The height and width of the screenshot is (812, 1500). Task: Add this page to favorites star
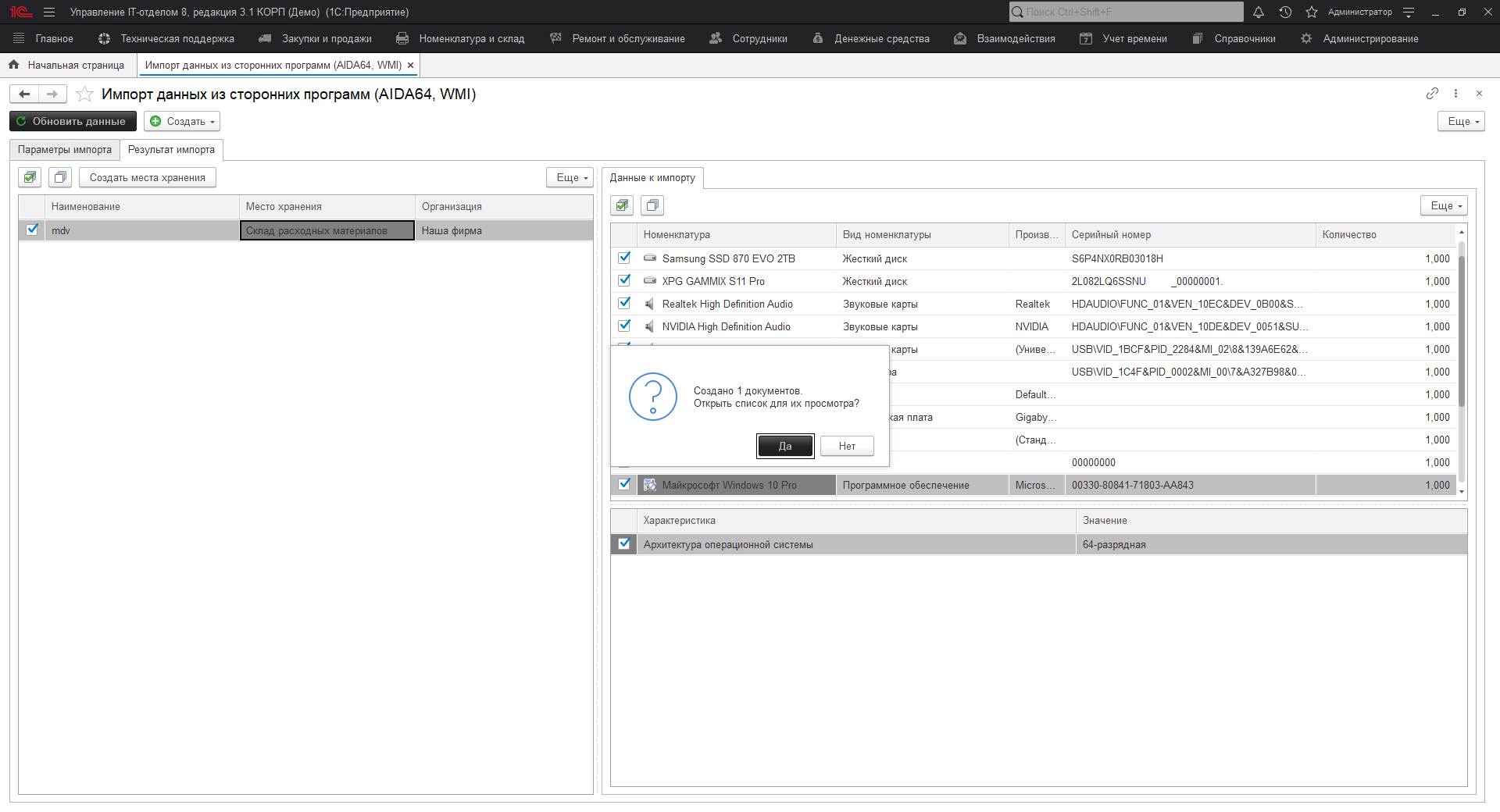coord(85,94)
